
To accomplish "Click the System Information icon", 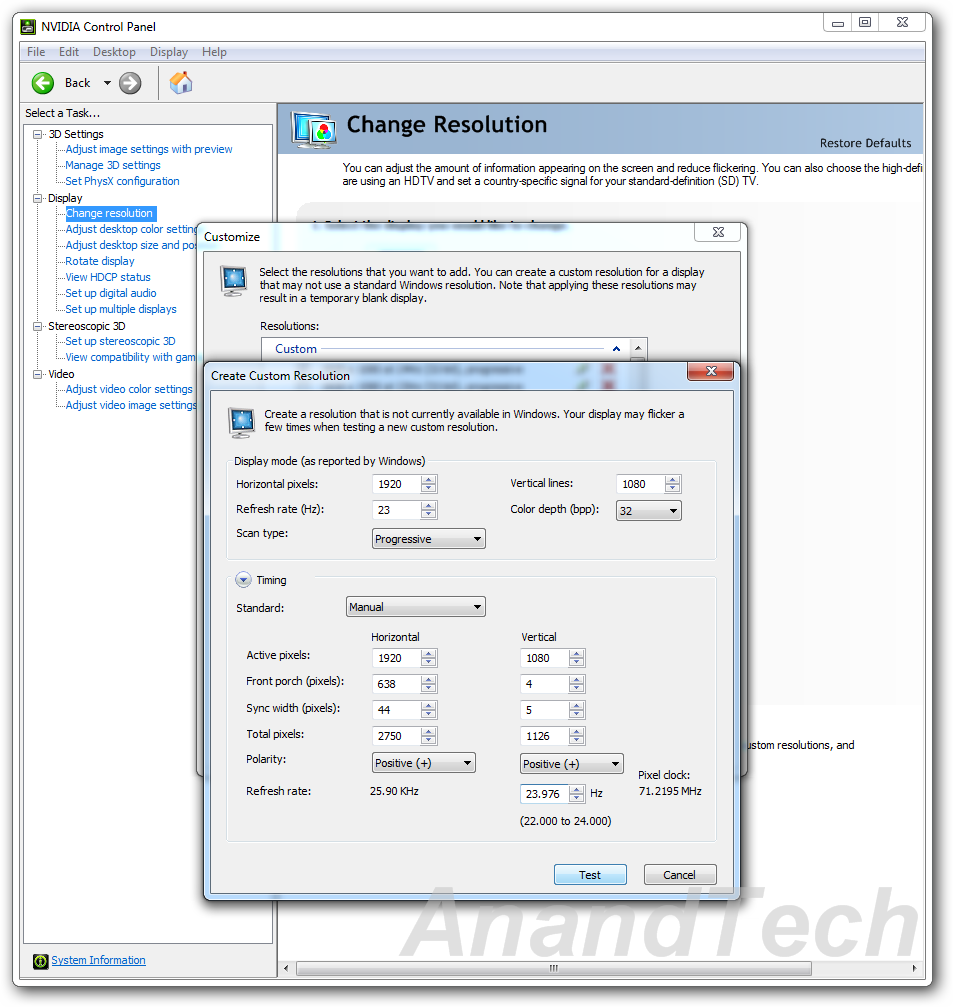I will coord(40,961).
